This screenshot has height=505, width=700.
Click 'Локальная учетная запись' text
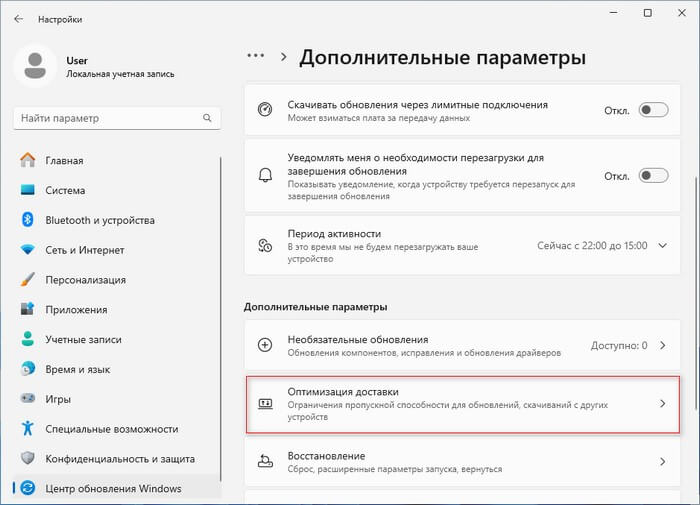120,74
